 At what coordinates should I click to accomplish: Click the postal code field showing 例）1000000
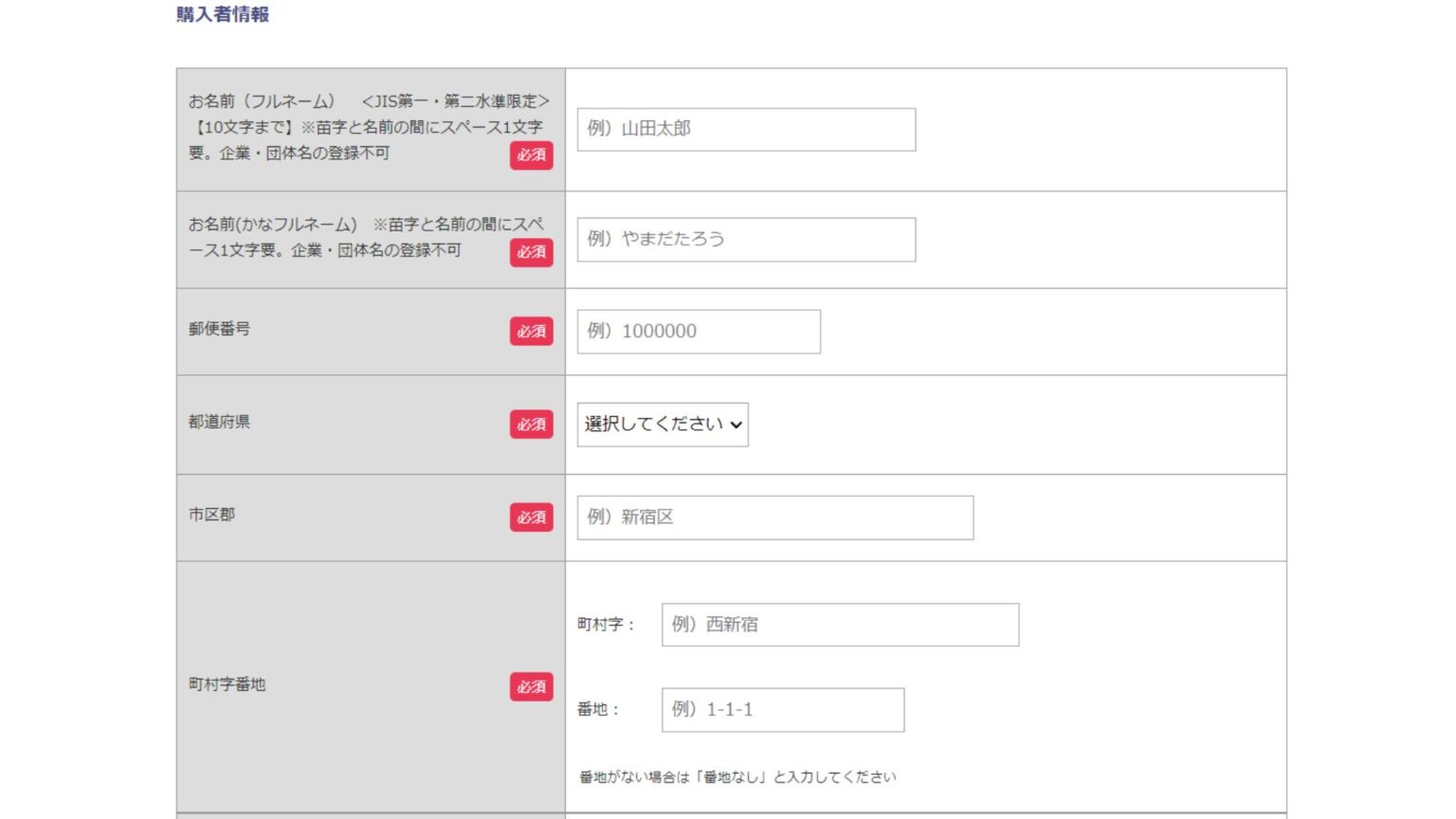(x=699, y=331)
